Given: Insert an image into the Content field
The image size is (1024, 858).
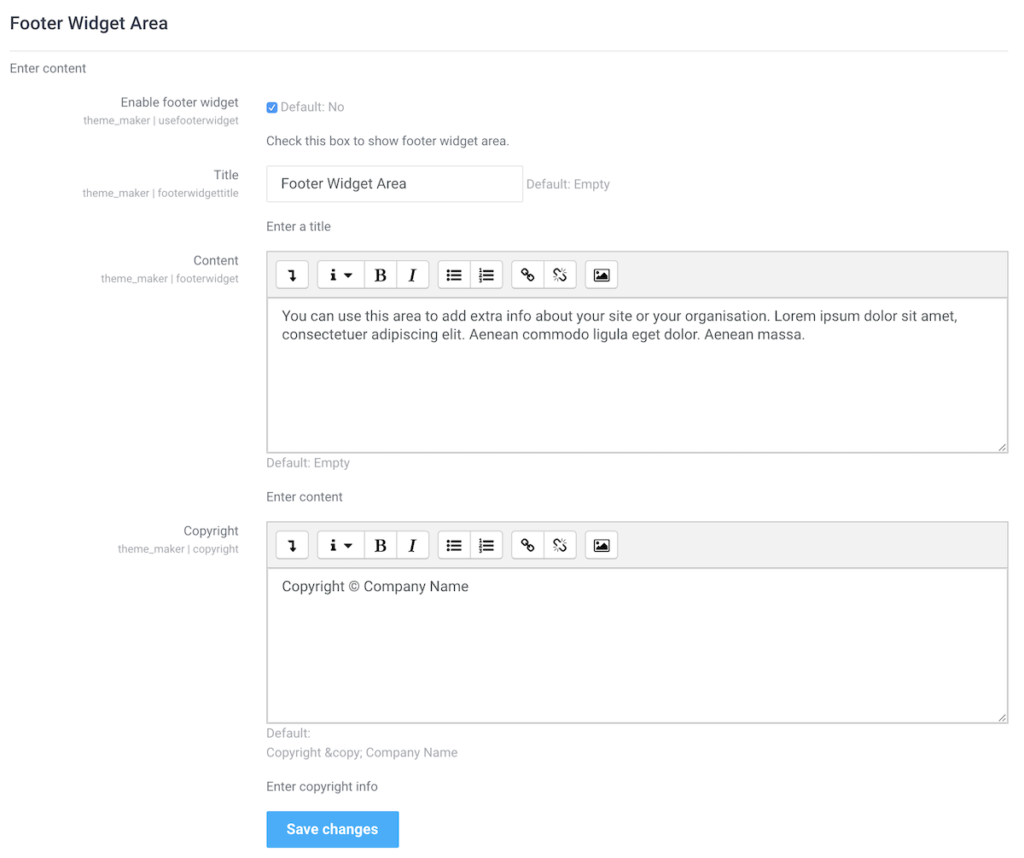Looking at the screenshot, I should pos(600,274).
